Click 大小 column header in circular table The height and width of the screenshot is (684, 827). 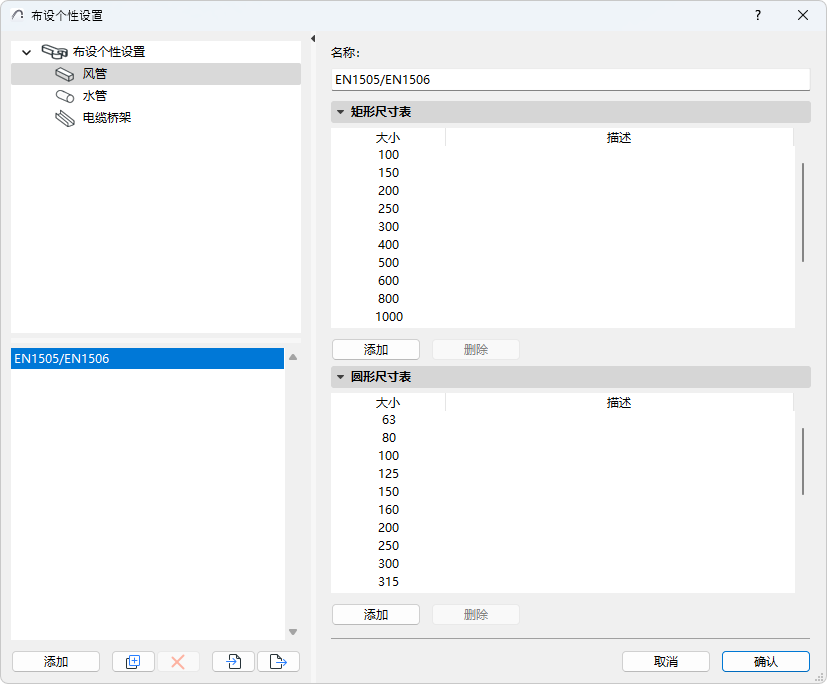point(388,403)
